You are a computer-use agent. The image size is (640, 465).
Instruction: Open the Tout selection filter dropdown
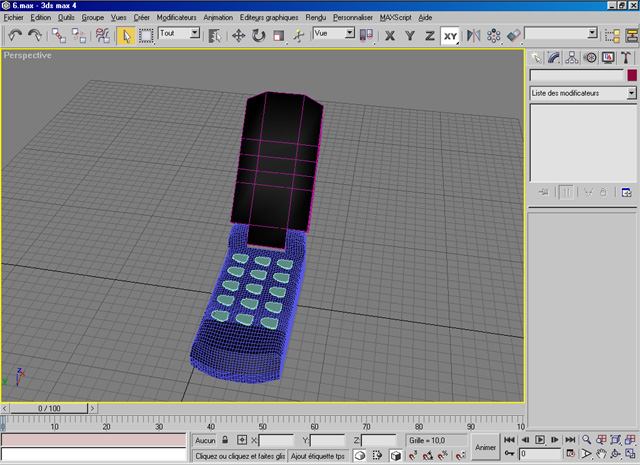(195, 33)
